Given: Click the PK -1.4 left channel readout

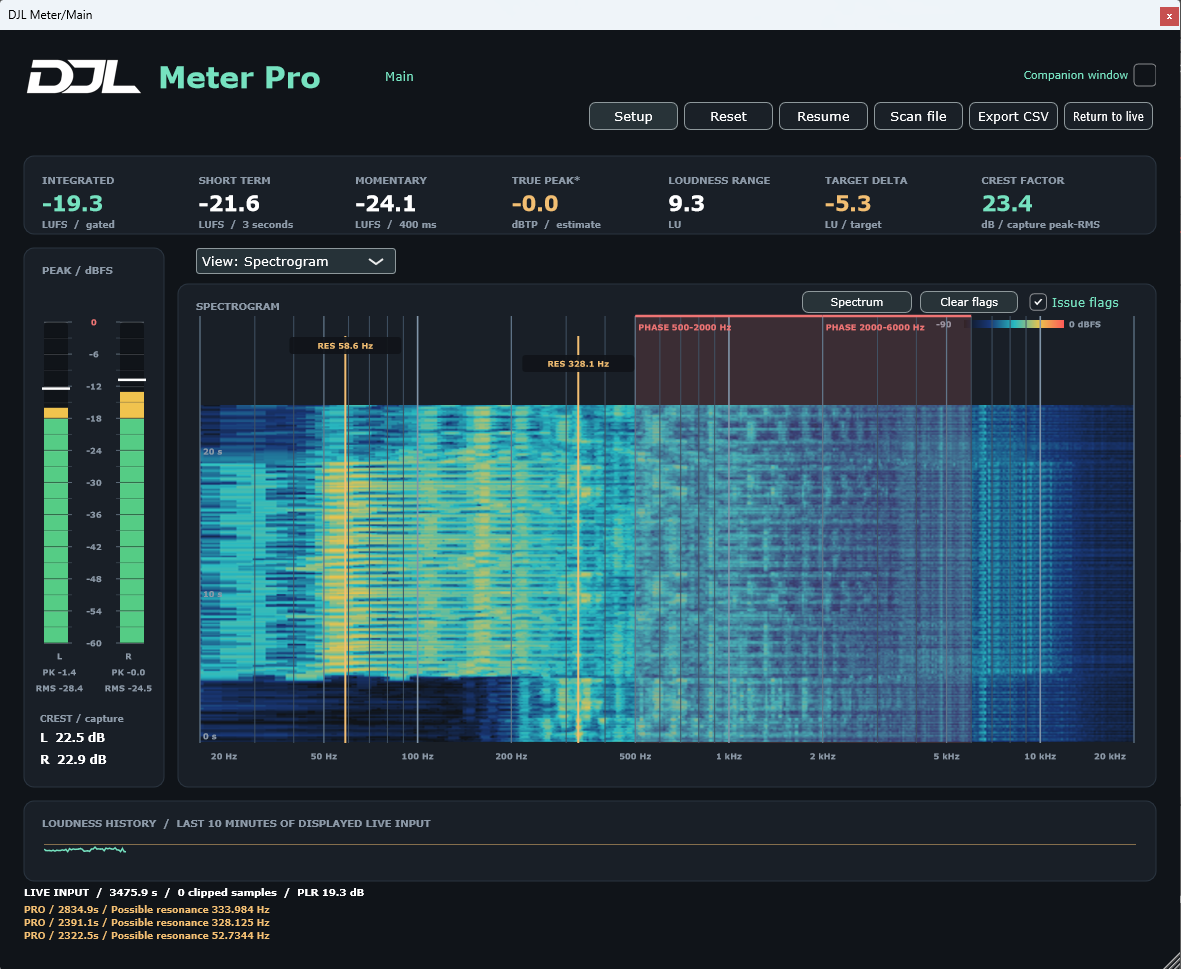Looking at the screenshot, I should 60,672.
